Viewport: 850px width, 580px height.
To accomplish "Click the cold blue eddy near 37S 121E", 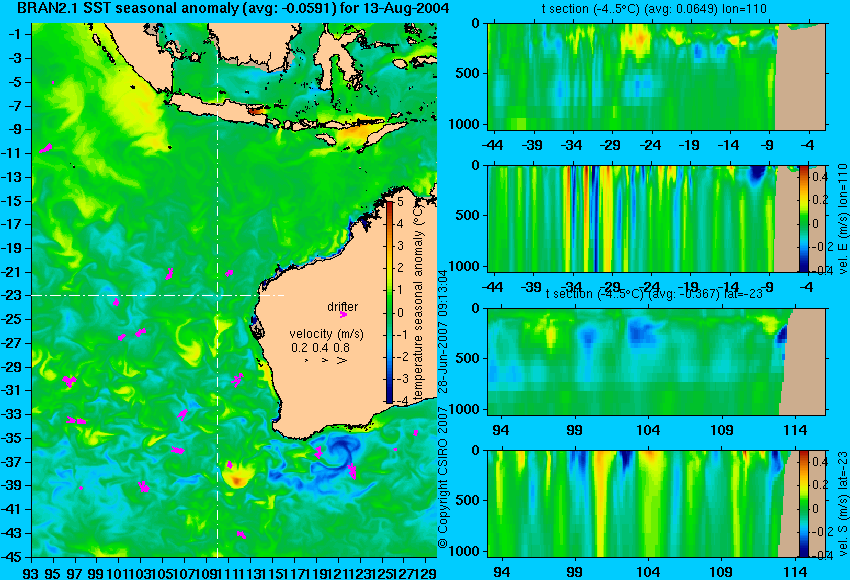I will coord(338,452).
